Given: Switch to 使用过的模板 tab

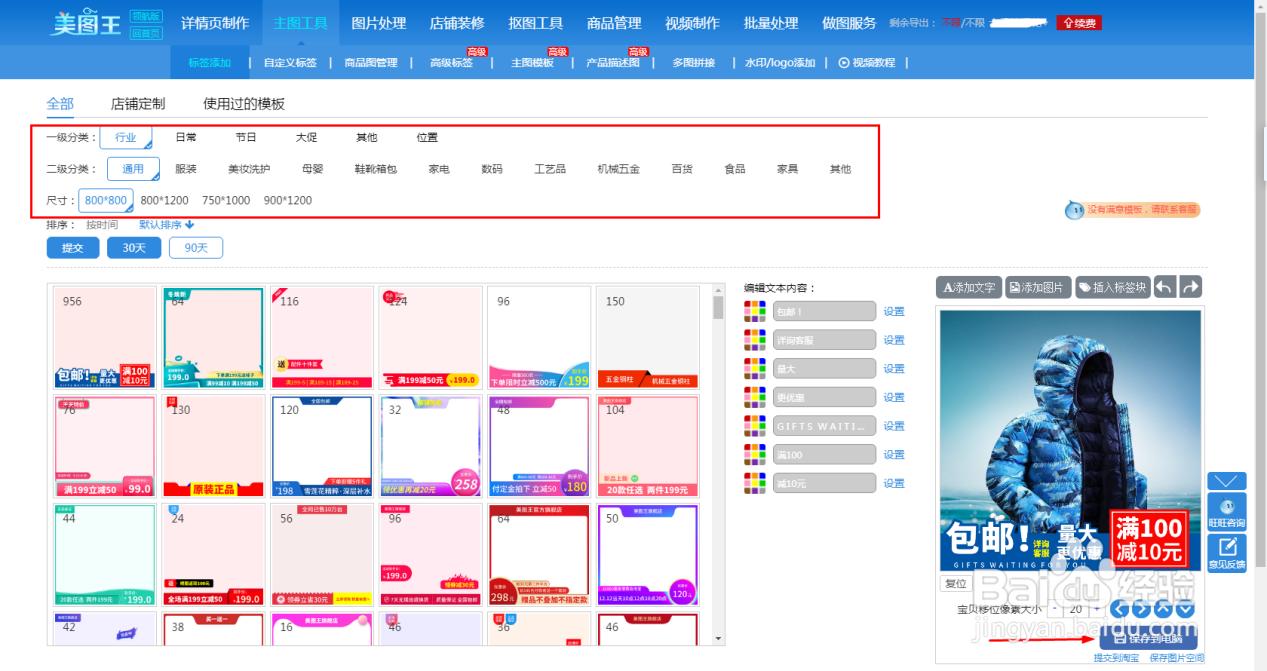Looking at the screenshot, I should point(244,103).
